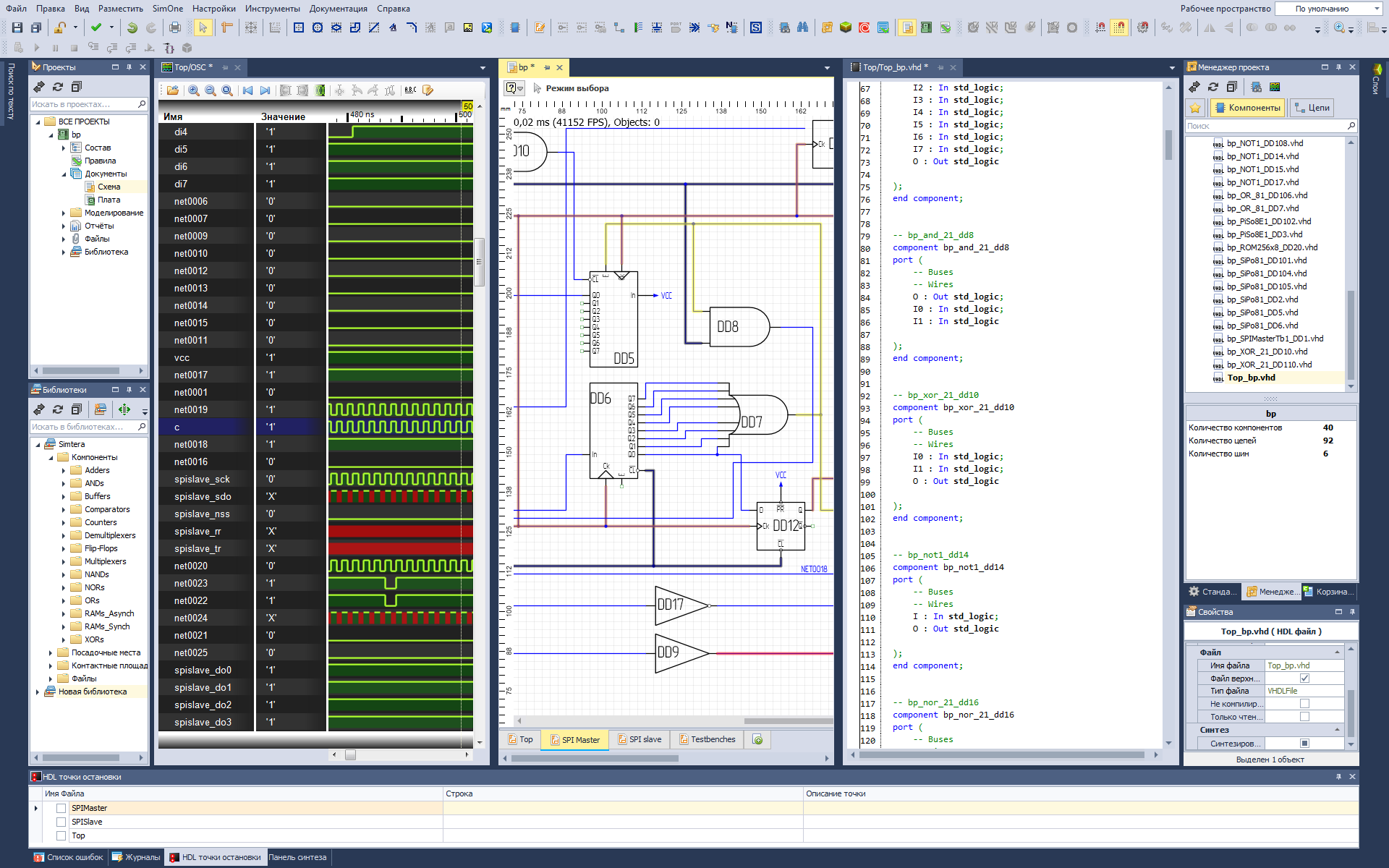Image resolution: width=1389 pixels, height=868 pixels.
Task: Toggle Top breakpoint checkbox
Action: coord(61,835)
